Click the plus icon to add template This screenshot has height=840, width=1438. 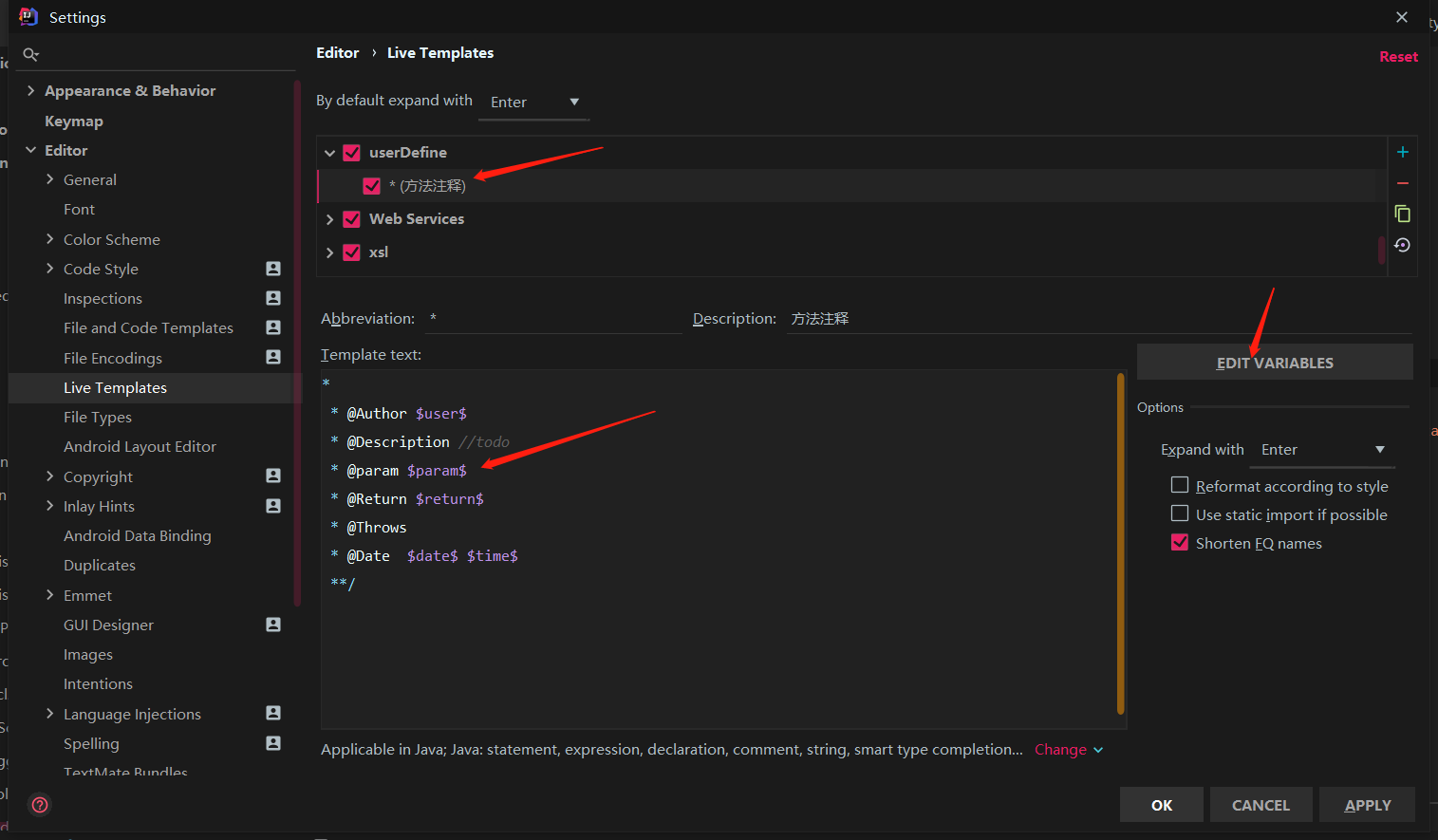coord(1402,152)
